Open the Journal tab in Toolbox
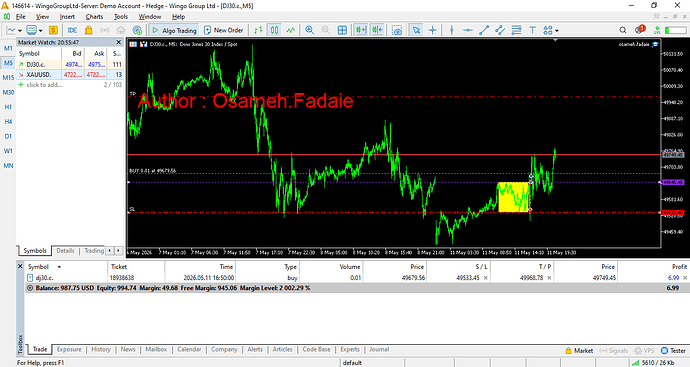 click(379, 349)
